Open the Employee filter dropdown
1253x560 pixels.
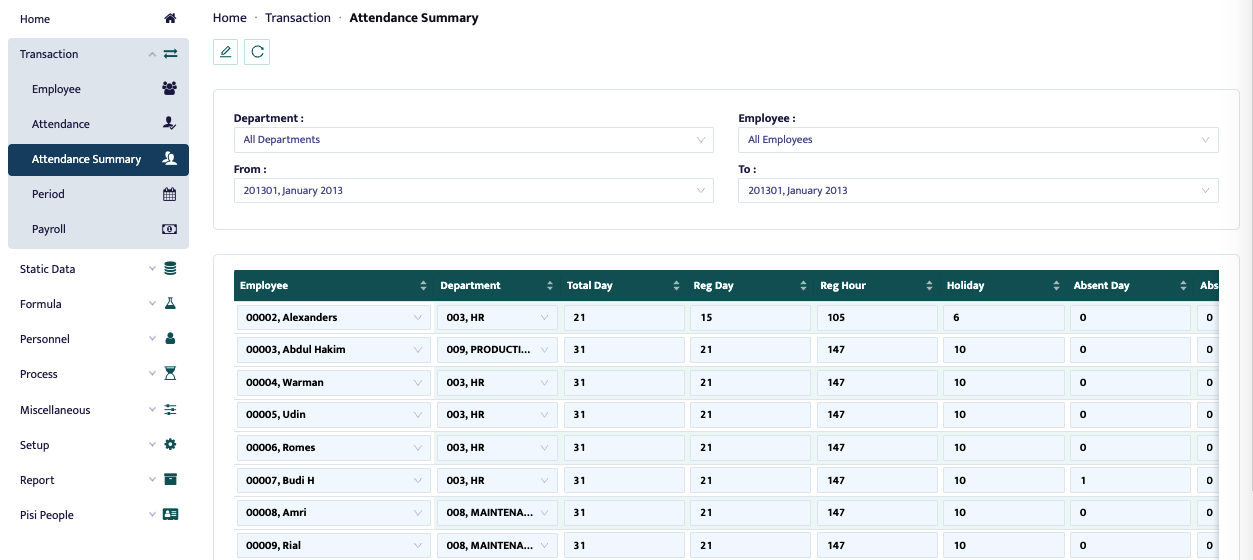click(977, 140)
